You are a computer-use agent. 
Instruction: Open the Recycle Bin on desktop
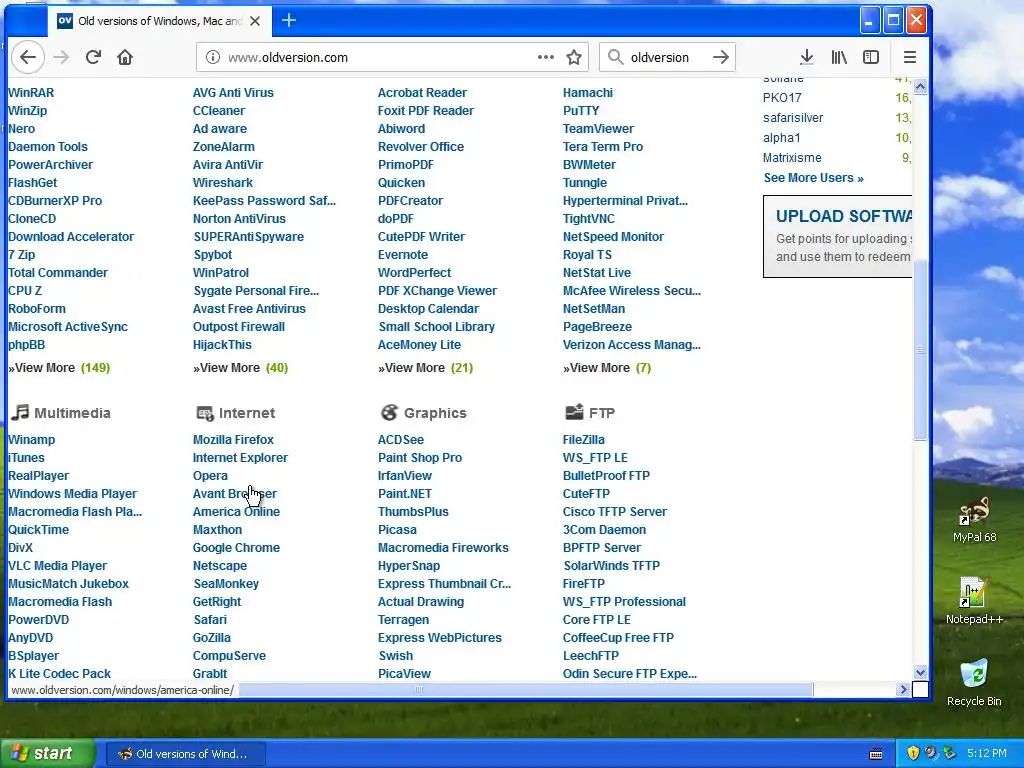(974, 682)
